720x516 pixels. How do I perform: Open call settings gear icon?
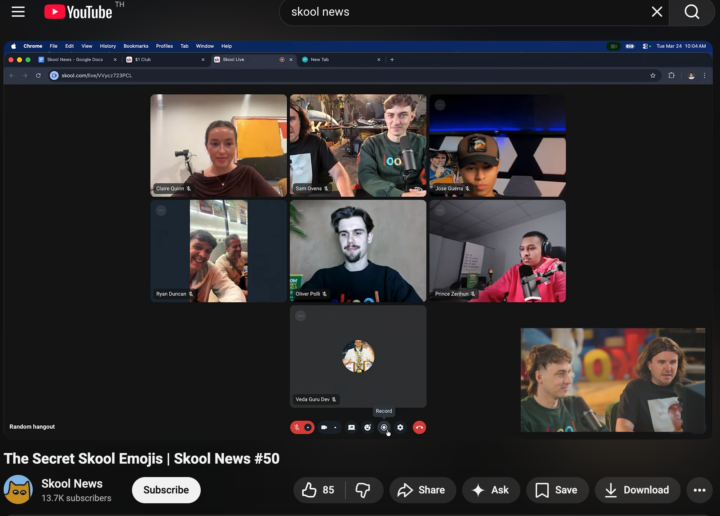tap(400, 427)
